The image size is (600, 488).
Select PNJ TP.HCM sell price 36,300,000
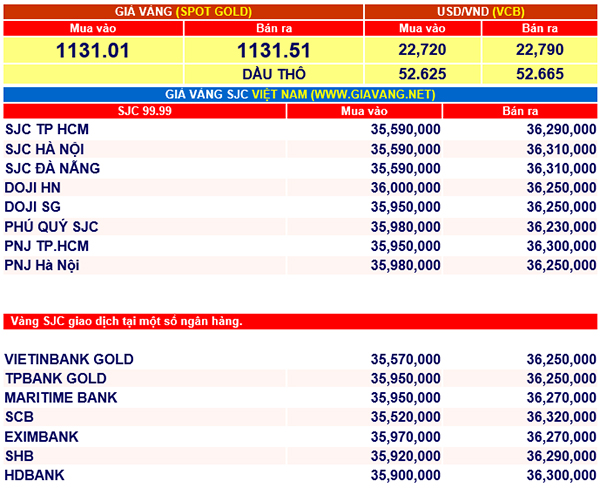[x=561, y=246]
